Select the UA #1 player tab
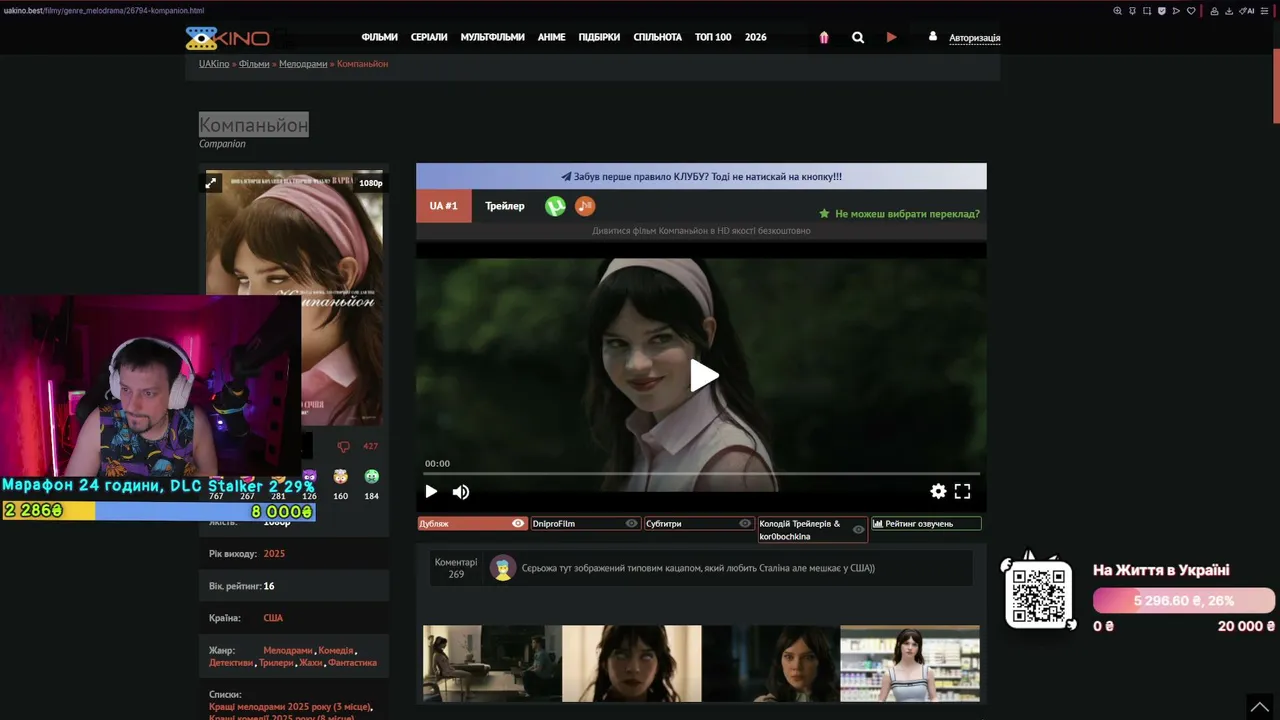This screenshot has height=720, width=1280. (444, 206)
